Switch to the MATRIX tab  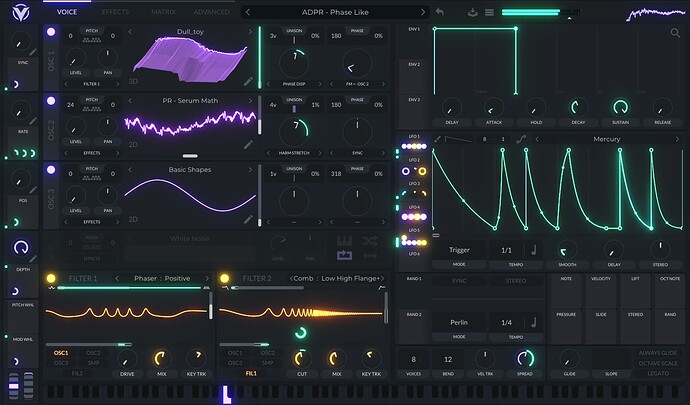[163, 12]
